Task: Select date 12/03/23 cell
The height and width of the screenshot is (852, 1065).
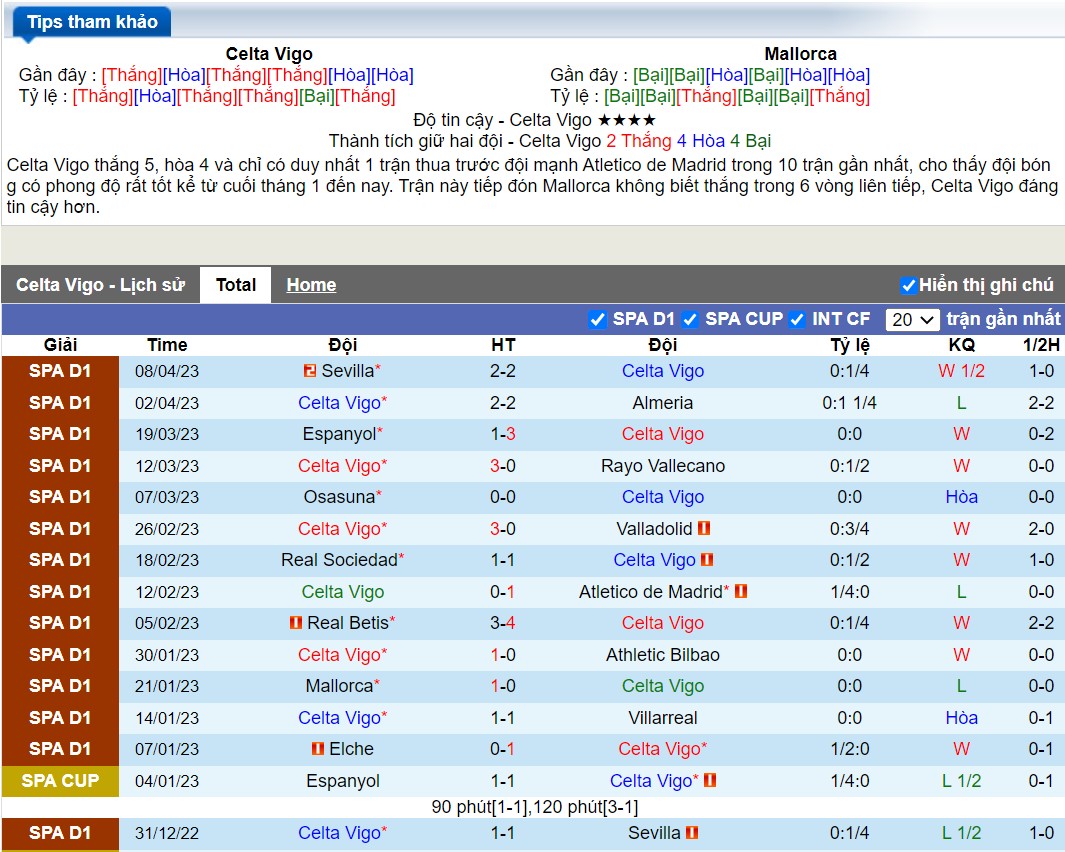Action: pos(167,466)
